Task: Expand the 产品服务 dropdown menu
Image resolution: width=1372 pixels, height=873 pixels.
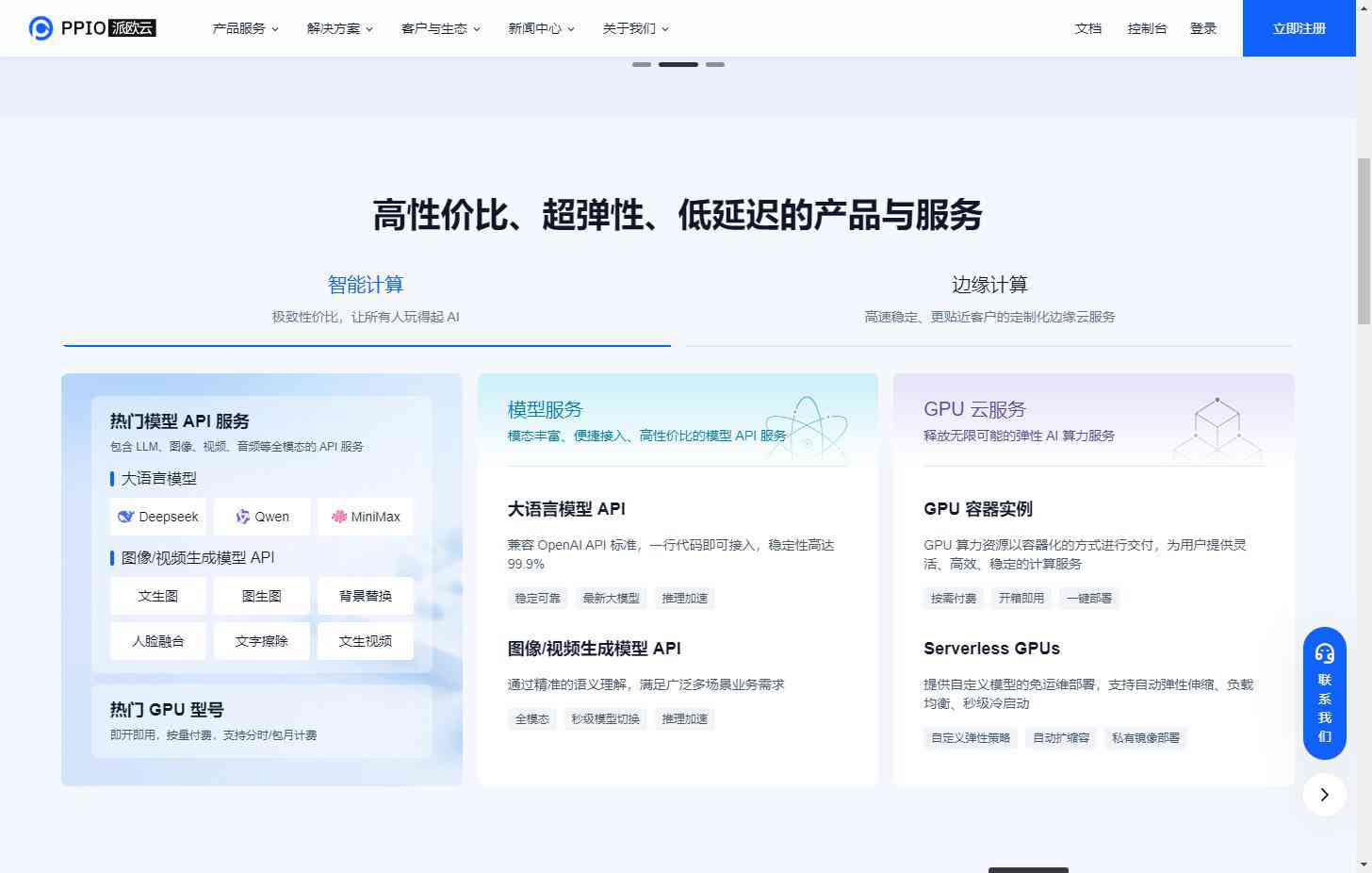Action: [x=245, y=28]
